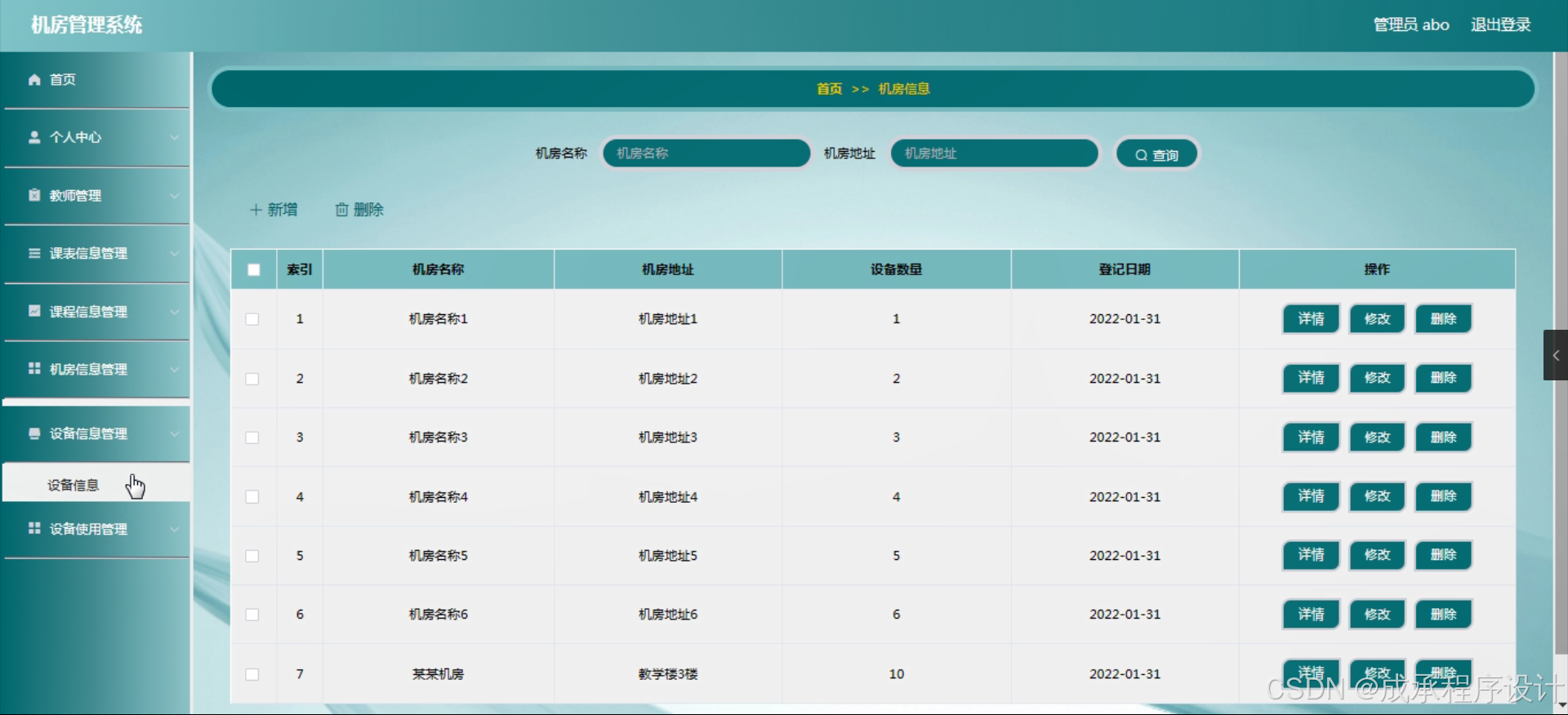Click the clipboard icon beside 教师管理
1568x715 pixels.
[34, 195]
